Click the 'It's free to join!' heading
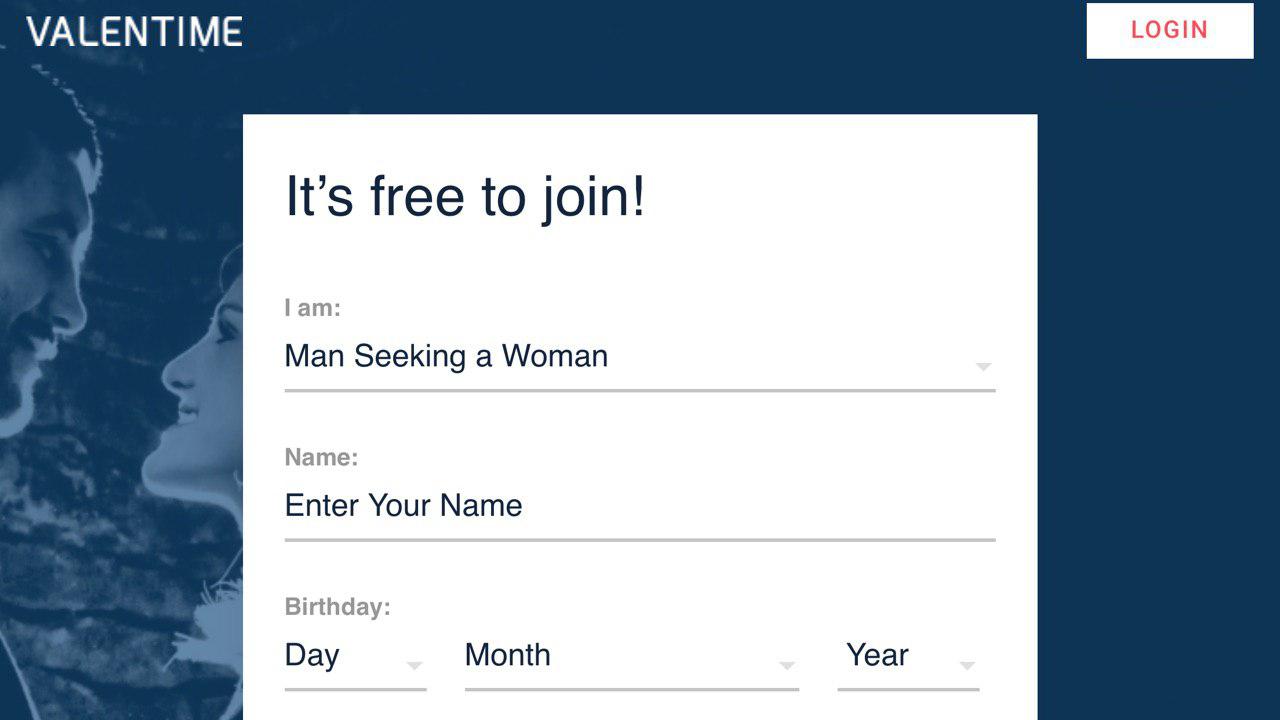Viewport: 1280px width, 720px height. coord(465,197)
